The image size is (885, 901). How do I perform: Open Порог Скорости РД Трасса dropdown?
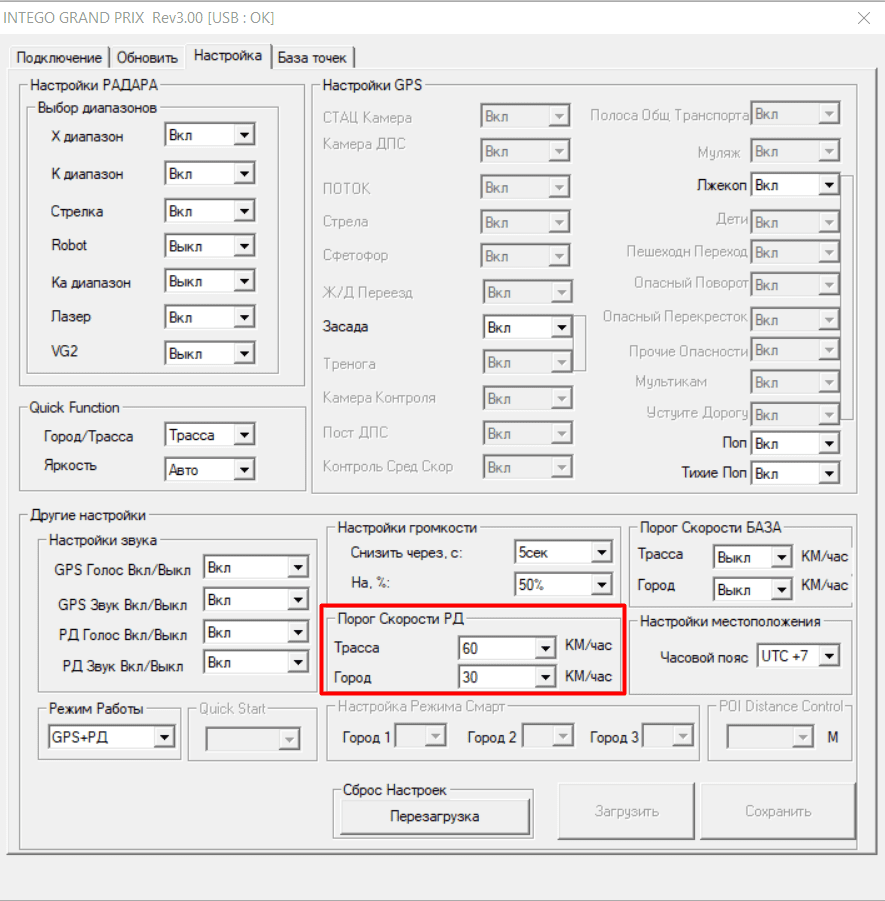click(x=544, y=648)
